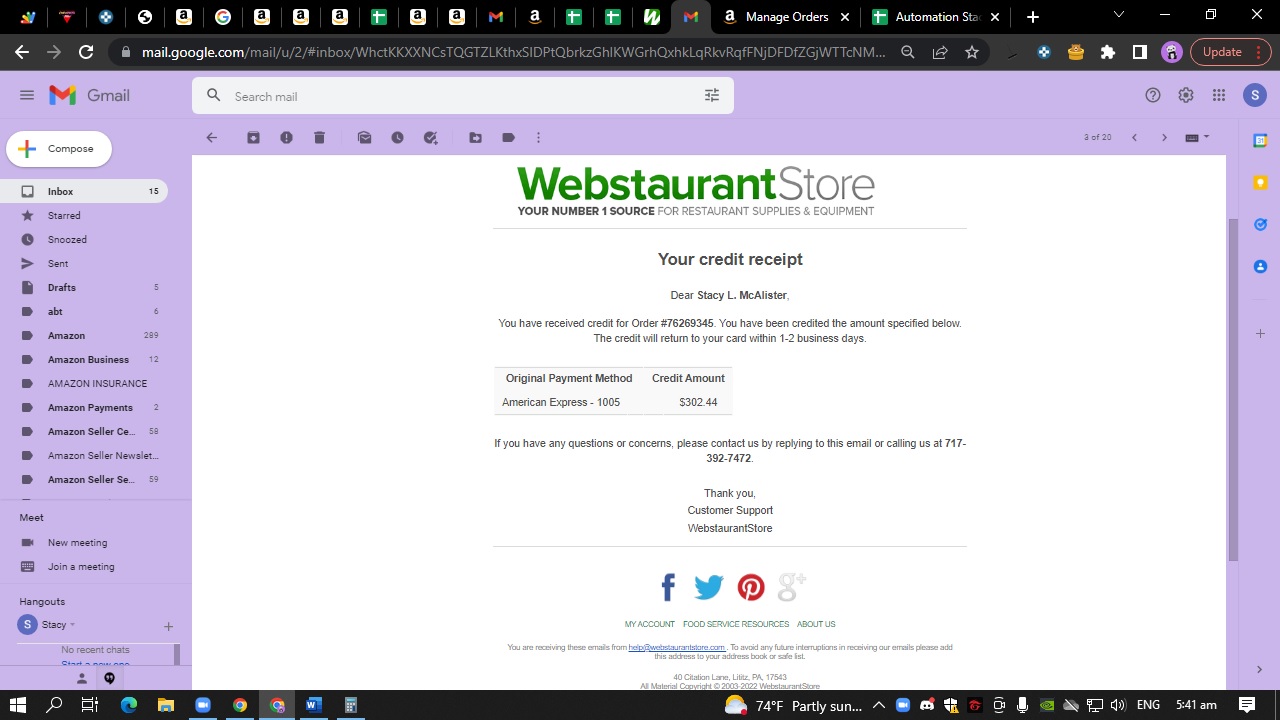Show search options filter icon
1280x720 pixels.
(x=712, y=96)
